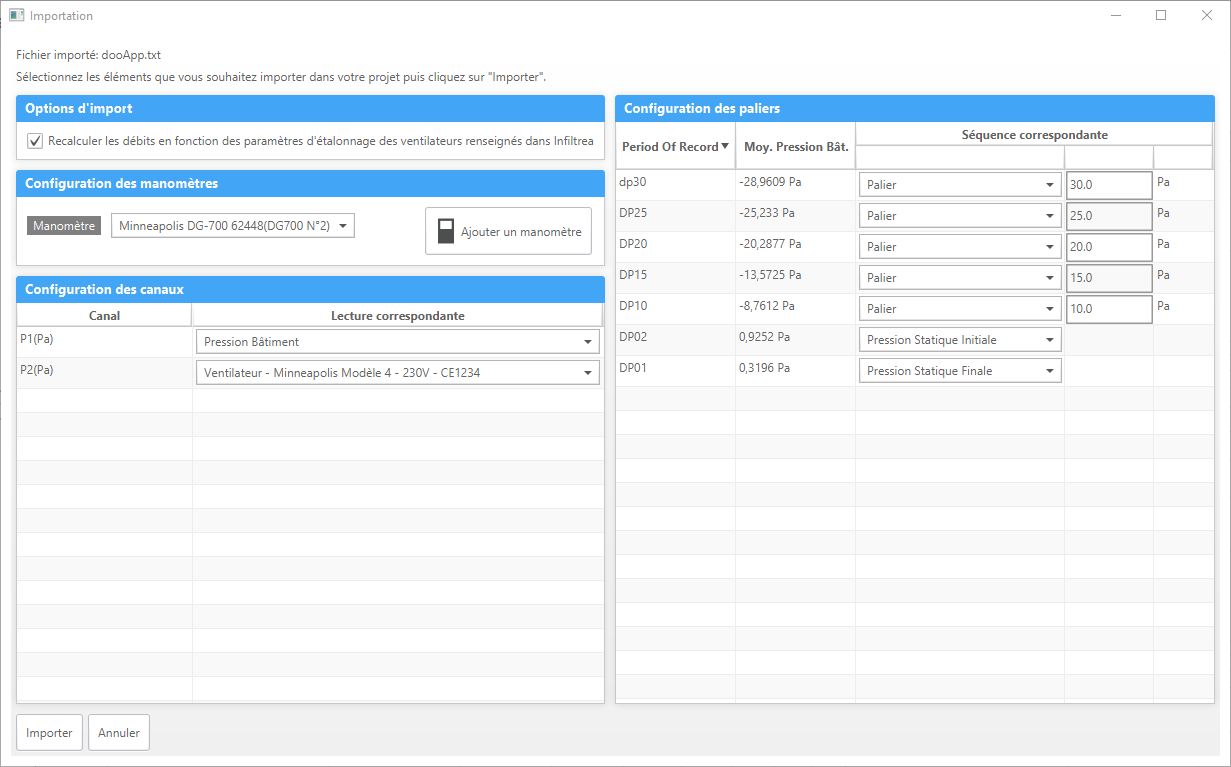Open the DP20 Palier sequence dropdown
This screenshot has width=1231, height=767.
click(960, 247)
